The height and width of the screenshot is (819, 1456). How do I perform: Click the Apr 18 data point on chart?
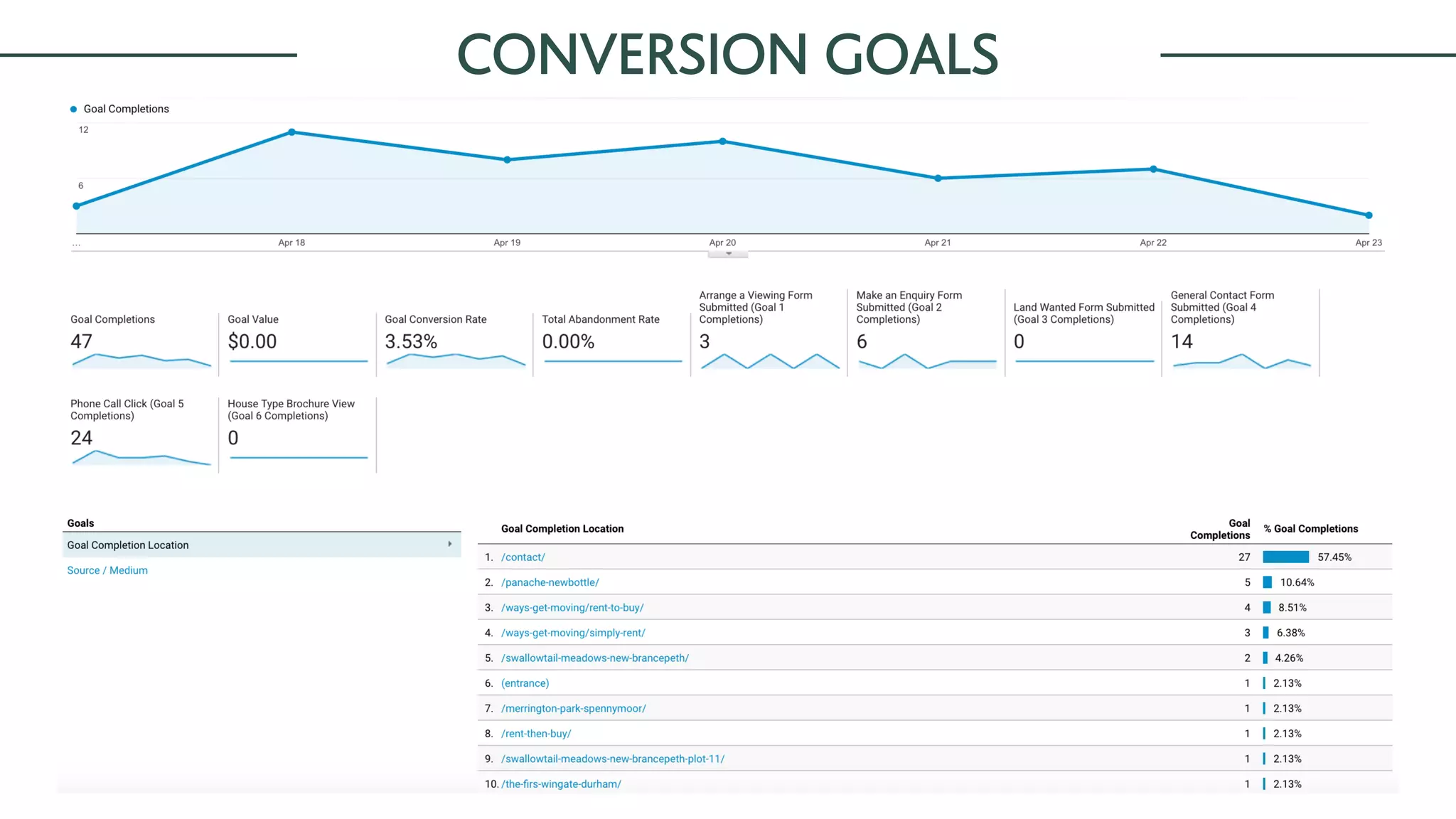click(291, 132)
